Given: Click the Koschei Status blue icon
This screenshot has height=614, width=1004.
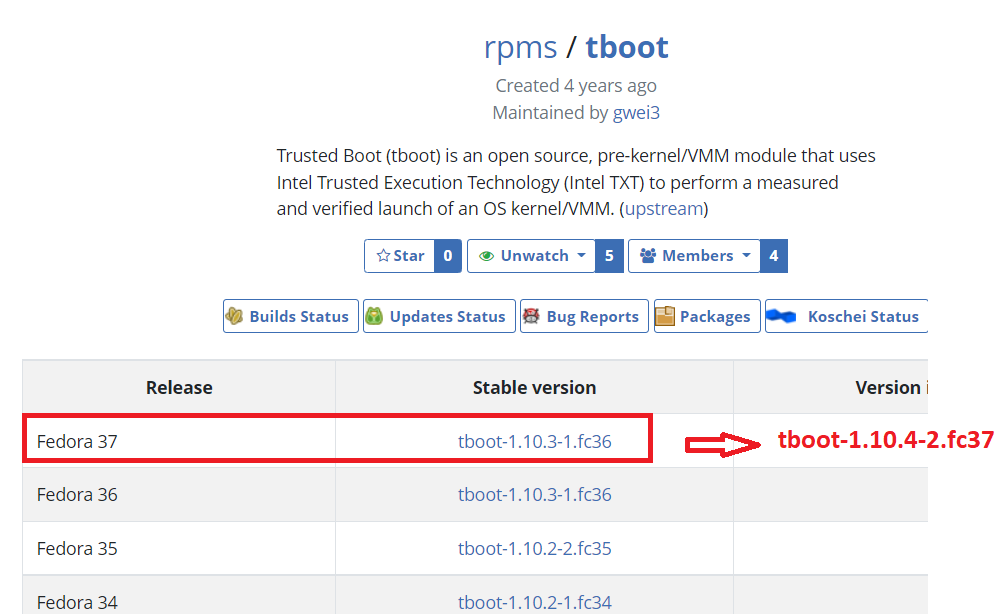Looking at the screenshot, I should pyautogui.click(x=781, y=316).
